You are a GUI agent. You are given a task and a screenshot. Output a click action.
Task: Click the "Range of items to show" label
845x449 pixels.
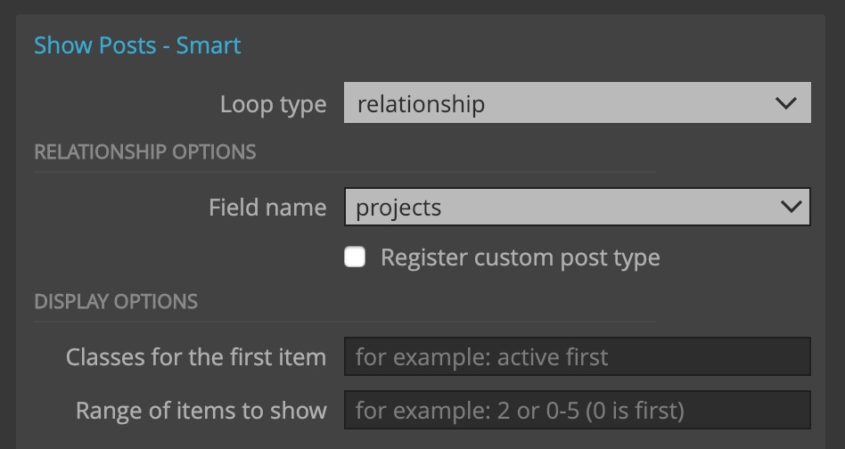[201, 410]
